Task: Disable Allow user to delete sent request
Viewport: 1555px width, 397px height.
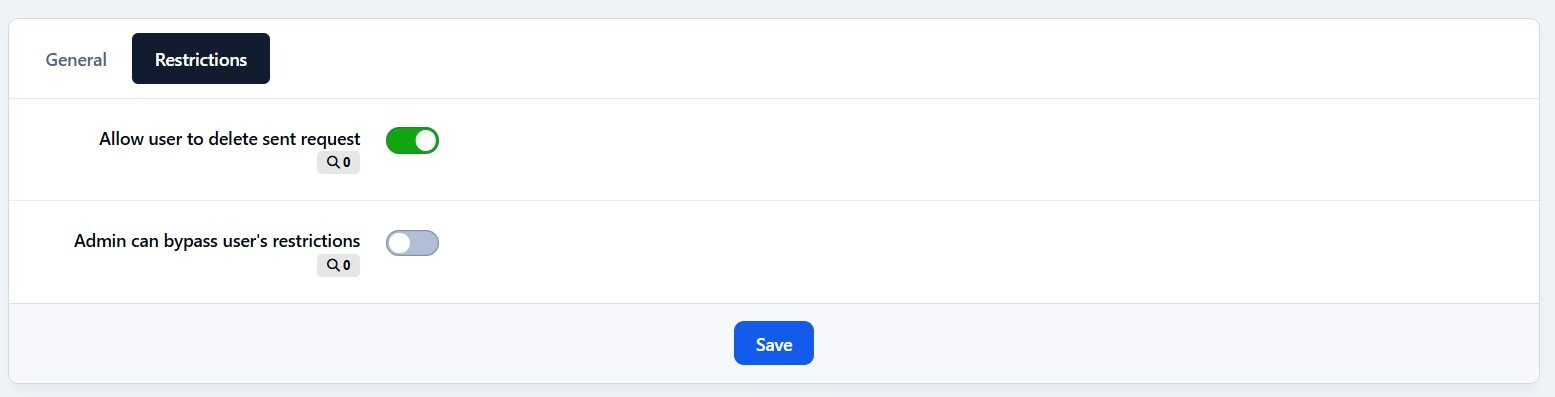Action: 412,141
